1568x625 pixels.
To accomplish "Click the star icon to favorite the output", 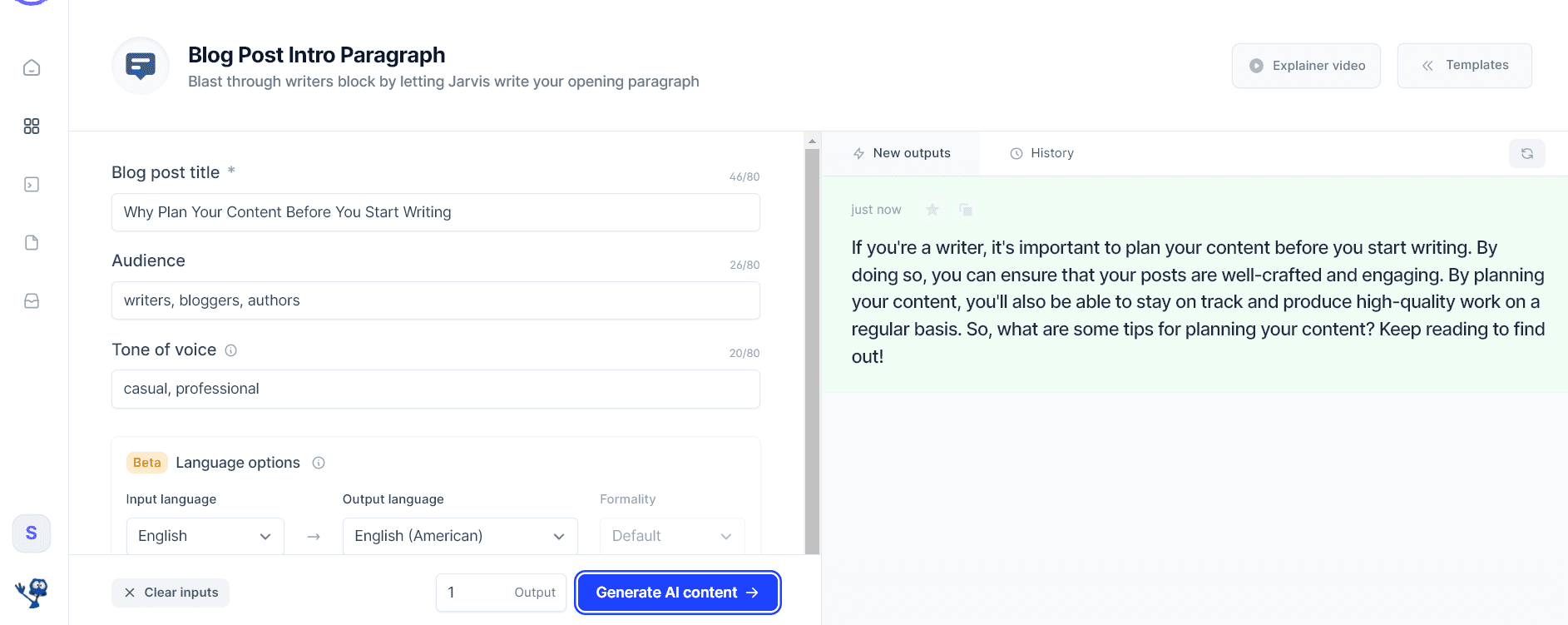I will coord(932,210).
